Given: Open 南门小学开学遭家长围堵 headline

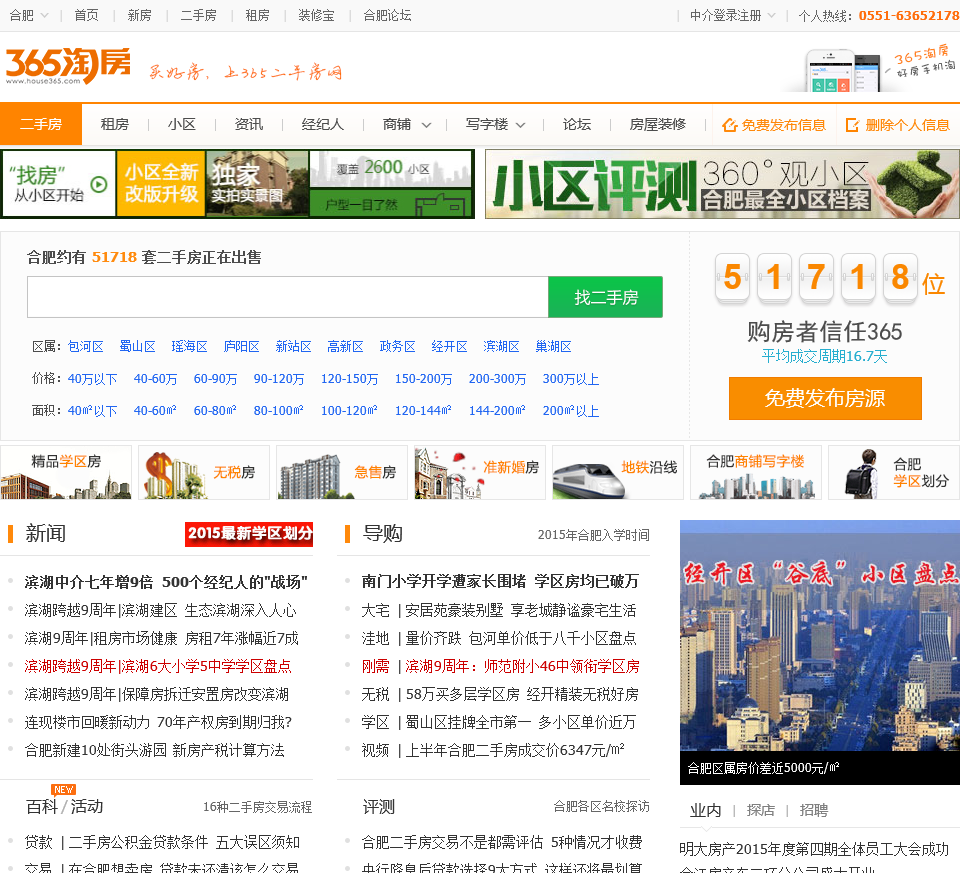Looking at the screenshot, I should point(500,582).
